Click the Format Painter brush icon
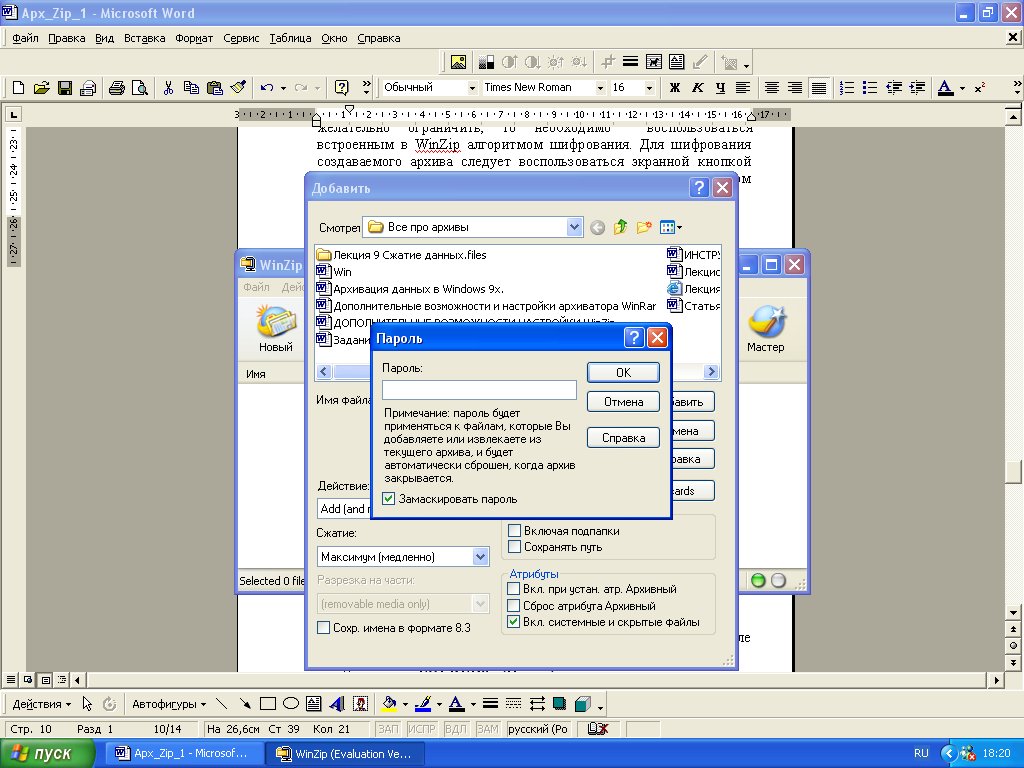The image size is (1024, 768). pyautogui.click(x=238, y=88)
